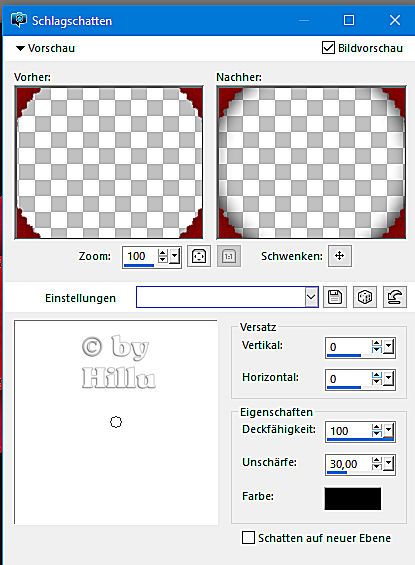Click the shadow offset crosshair handle
Image resolution: width=415 pixels, height=565 pixels.
point(116,422)
